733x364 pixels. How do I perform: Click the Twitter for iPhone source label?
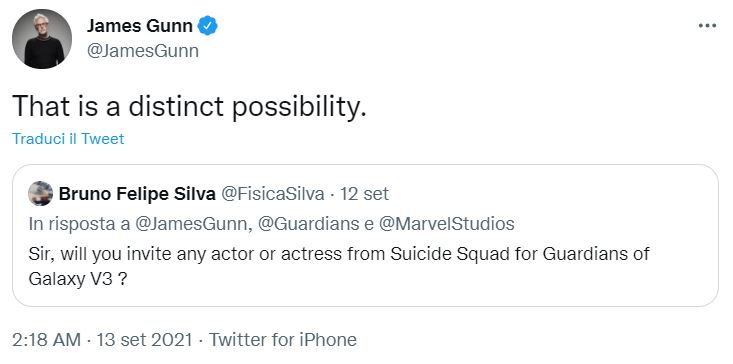(x=282, y=340)
